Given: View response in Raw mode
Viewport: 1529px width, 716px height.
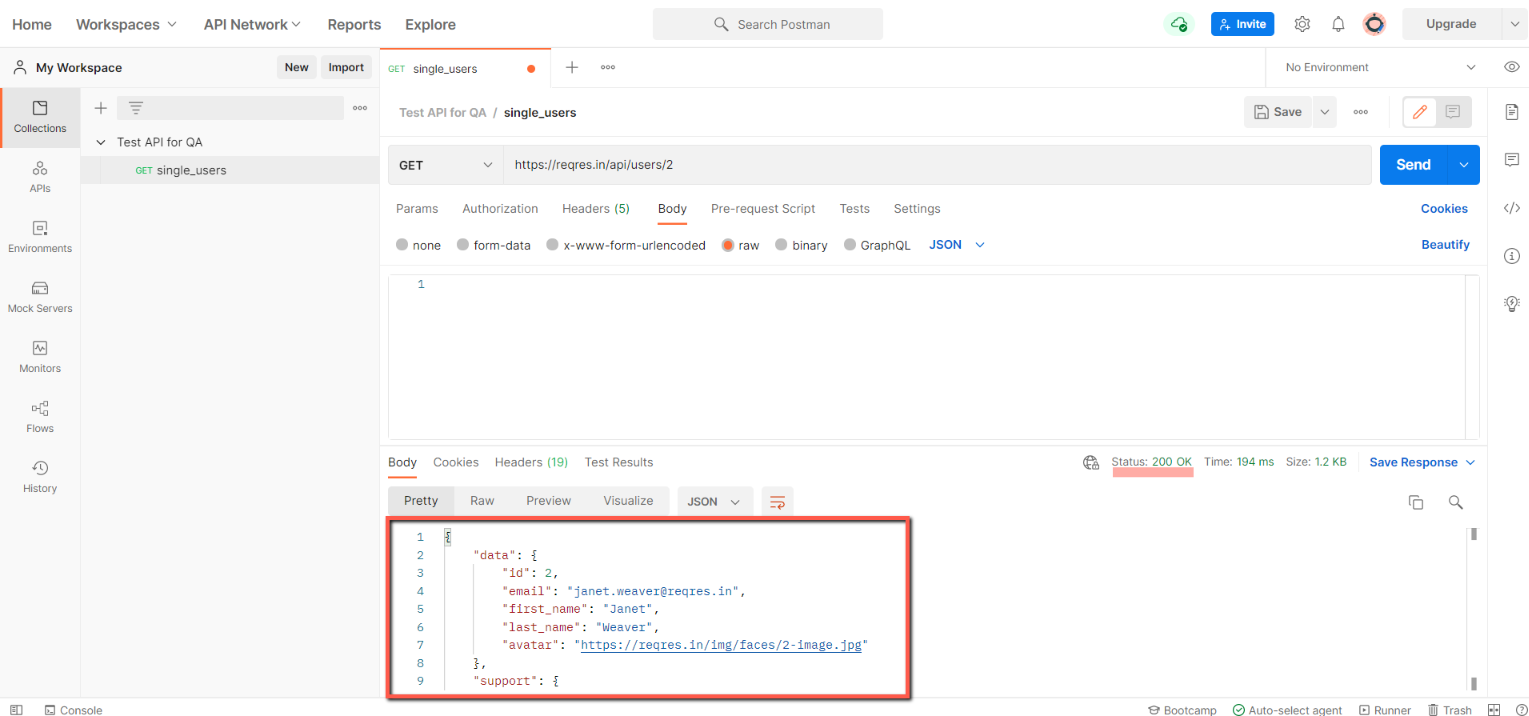Looking at the screenshot, I should [481, 500].
